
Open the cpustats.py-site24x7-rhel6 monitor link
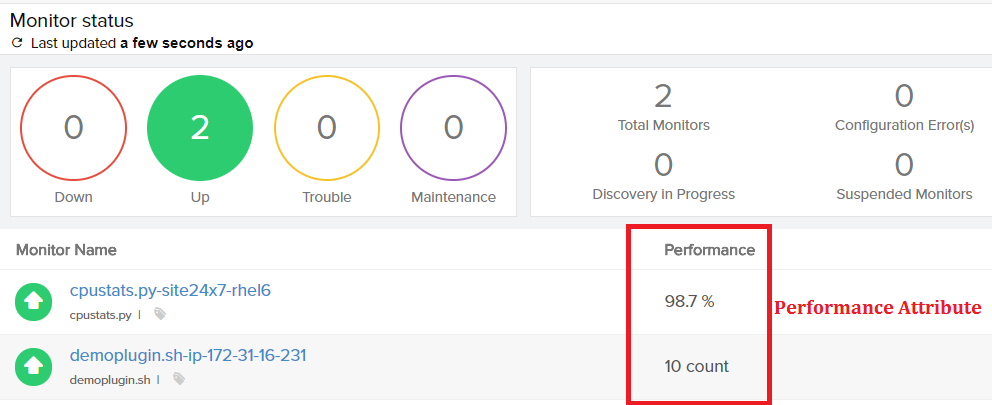[x=170, y=291]
